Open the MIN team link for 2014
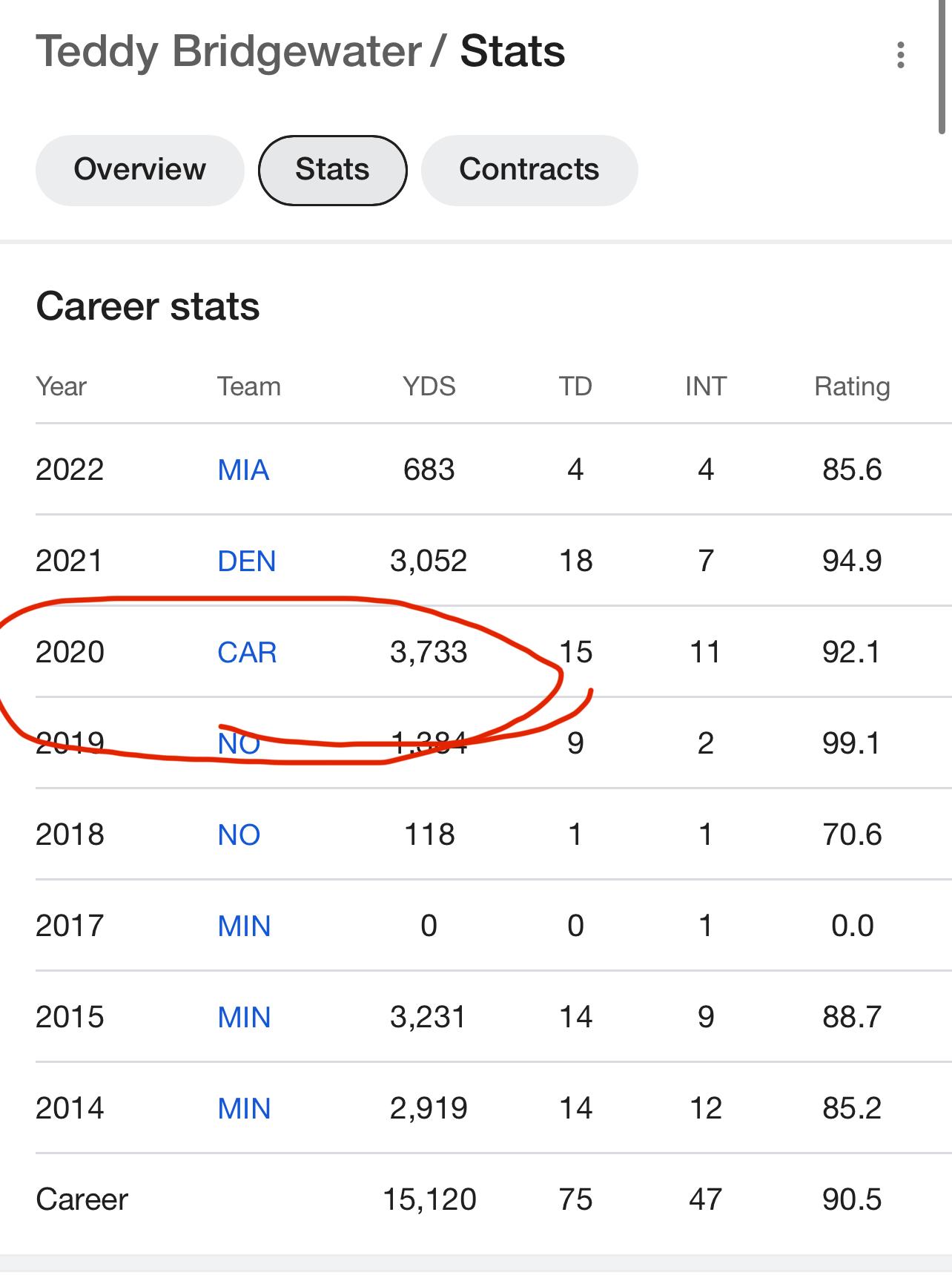 244,1109
